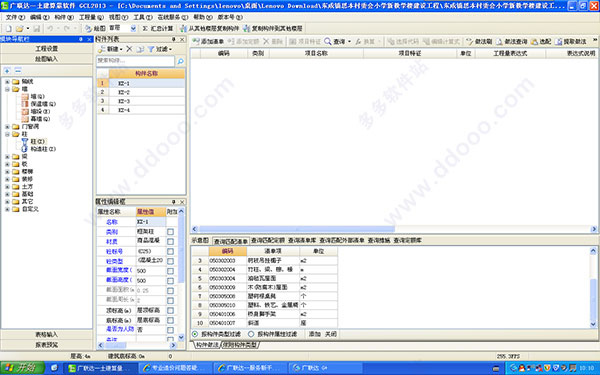Expand the 轴线 folder node
Screen dimensions: 600x375
[x=7, y=82]
